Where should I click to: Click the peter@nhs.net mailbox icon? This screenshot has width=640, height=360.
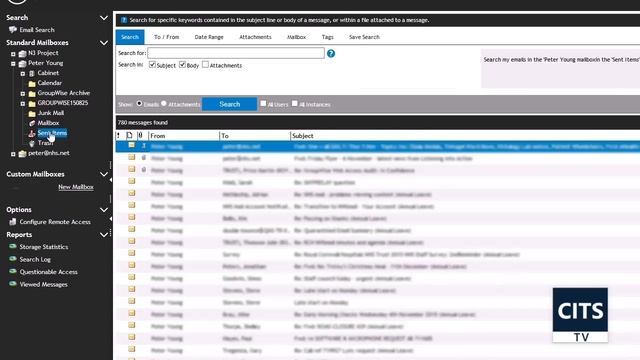coord(22,153)
